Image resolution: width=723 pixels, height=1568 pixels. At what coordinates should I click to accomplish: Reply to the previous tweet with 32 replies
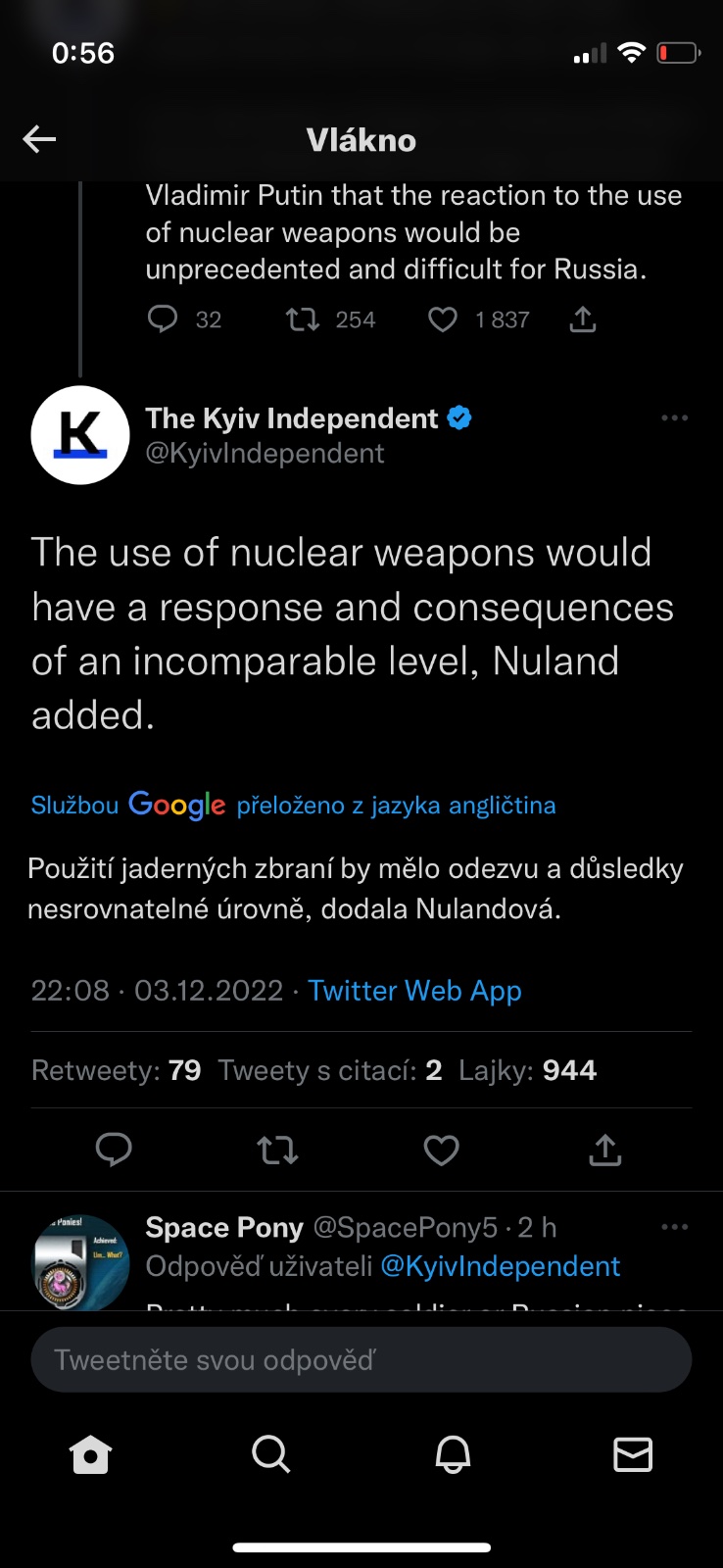163,319
